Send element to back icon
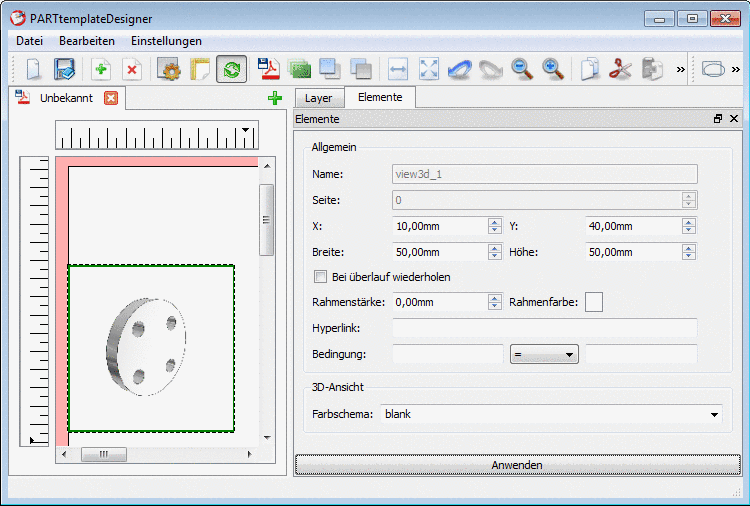This screenshot has height=506, width=750. [361, 69]
